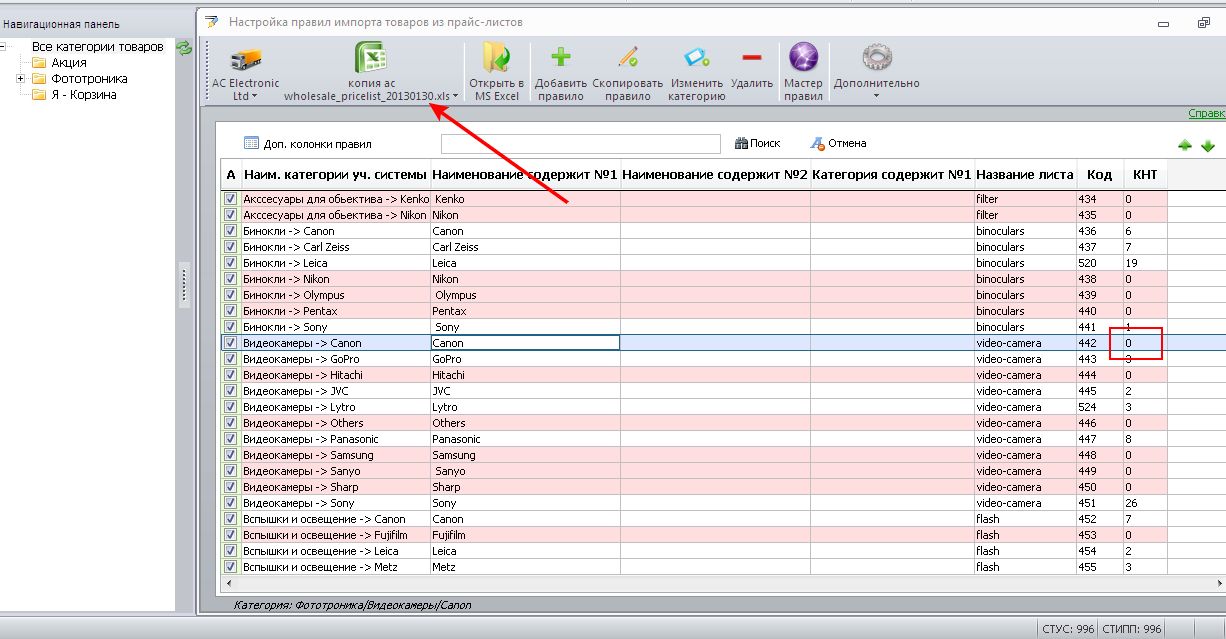Select row Бинокли -> Carl Zeiss
This screenshot has height=639, width=1226.
pos(723,247)
